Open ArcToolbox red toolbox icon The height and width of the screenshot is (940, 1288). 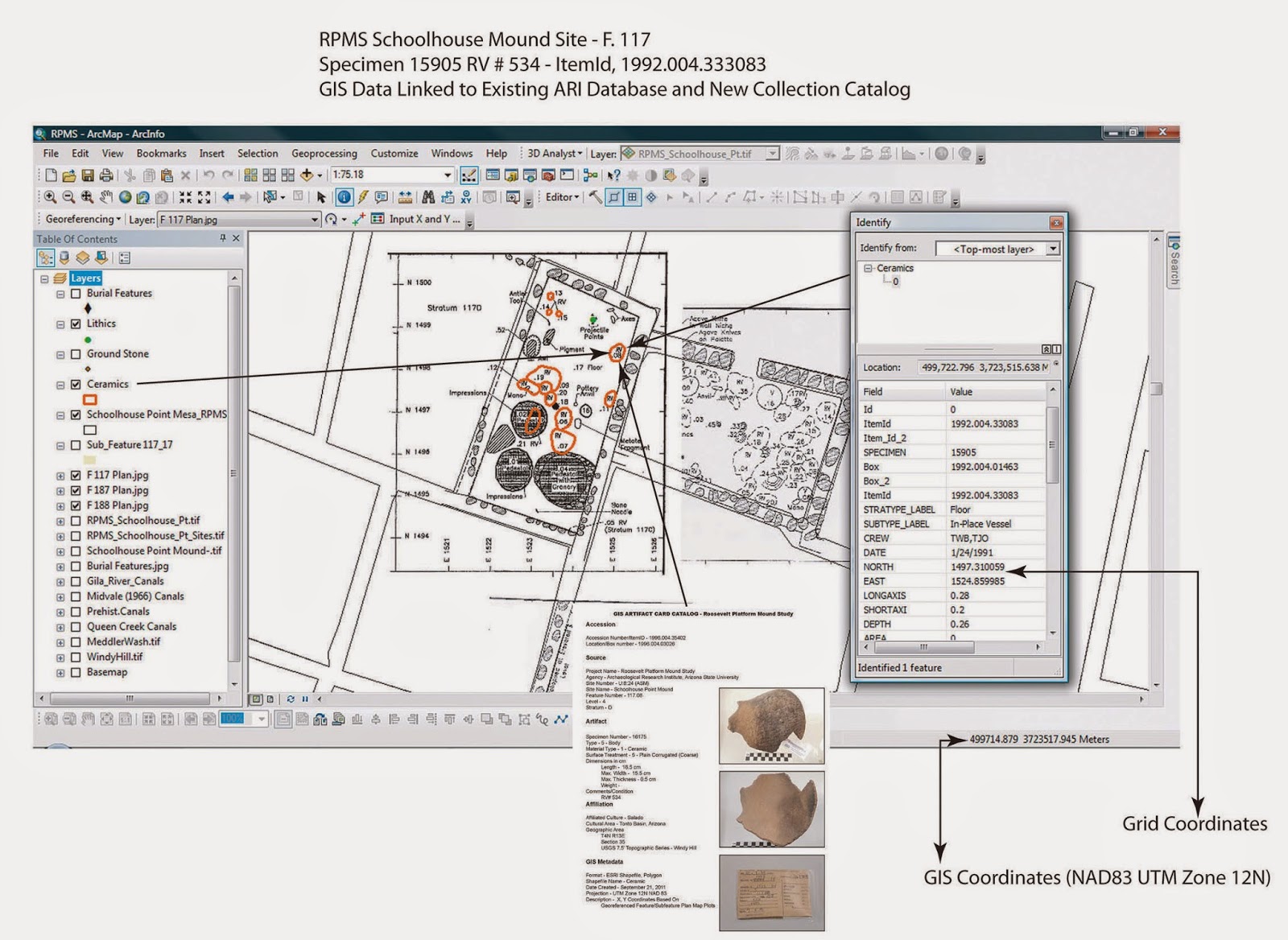pos(548,175)
